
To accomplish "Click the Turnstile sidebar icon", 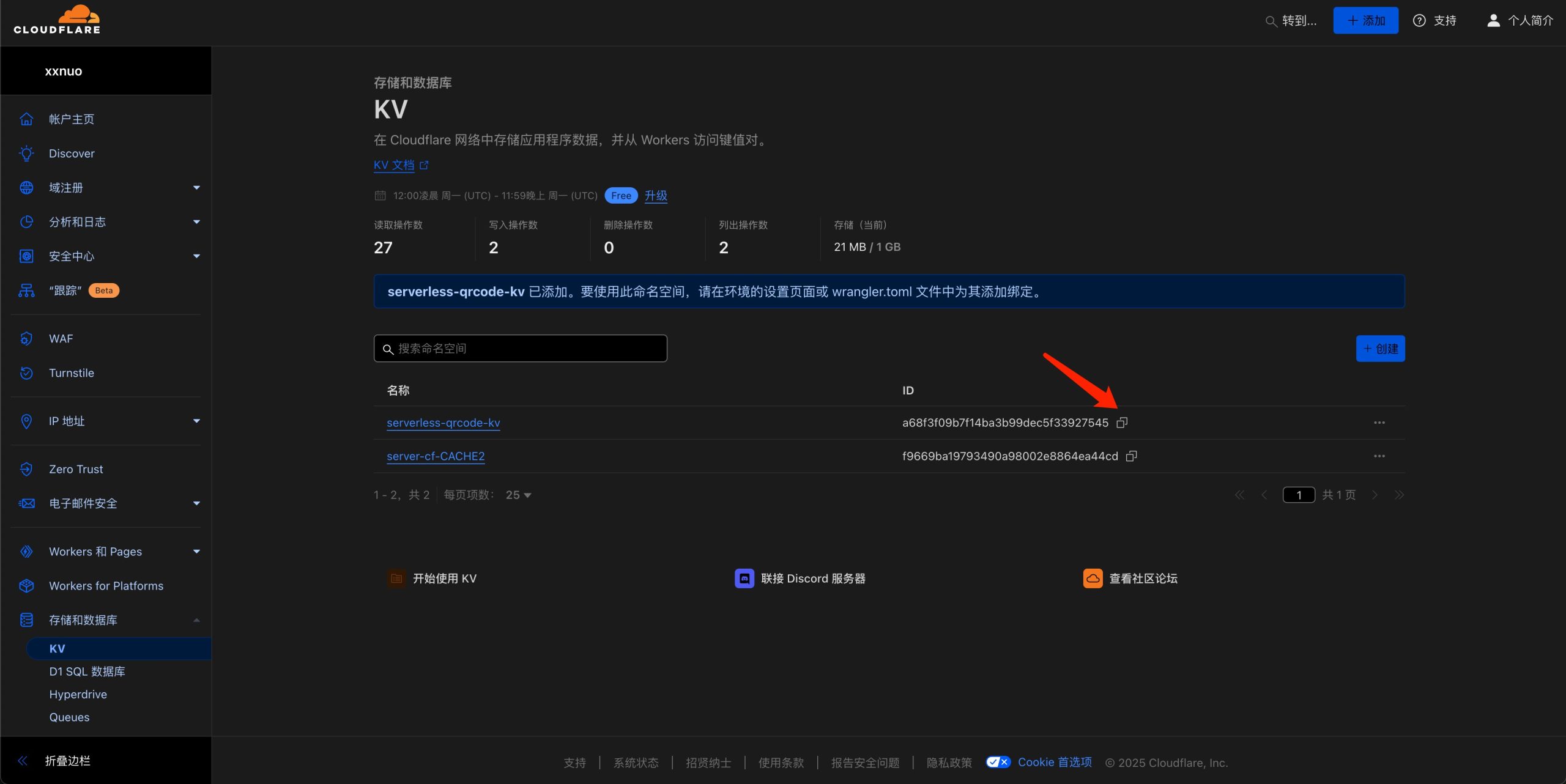I will tap(26, 373).
